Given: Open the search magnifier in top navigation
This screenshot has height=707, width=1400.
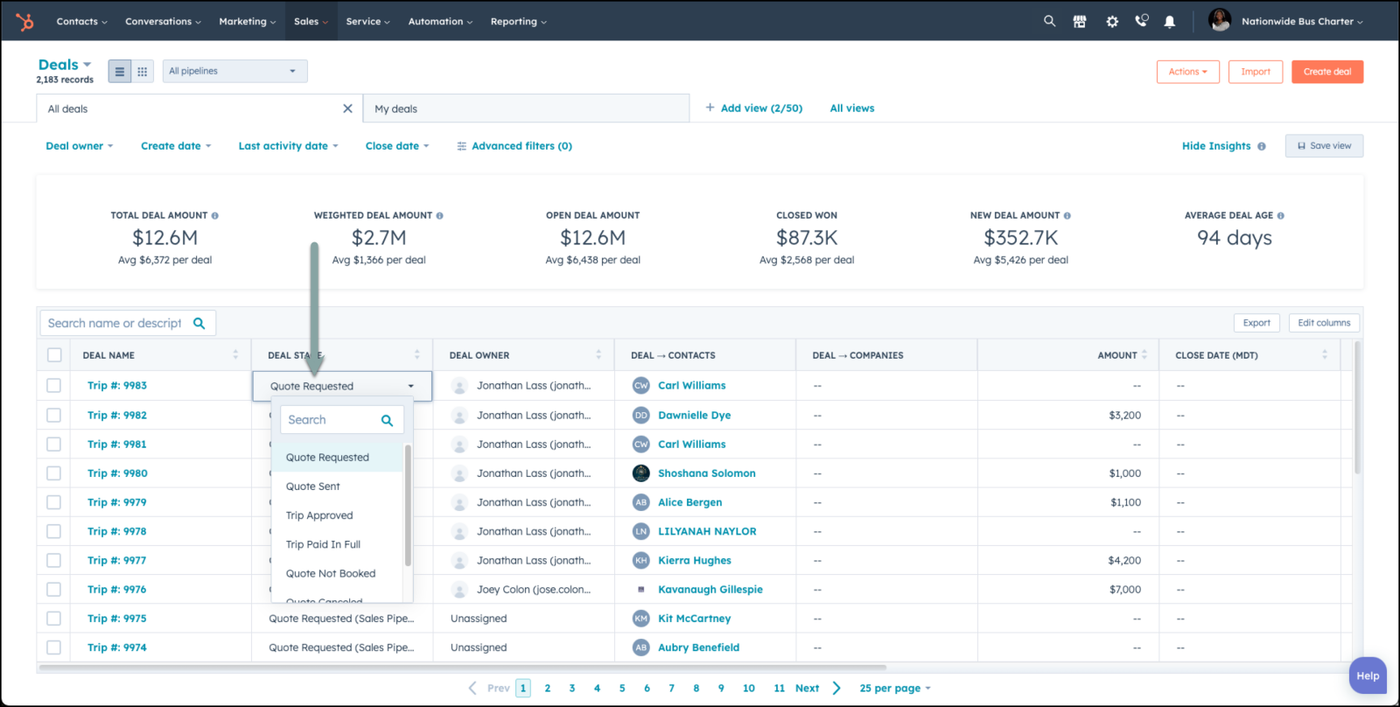Looking at the screenshot, I should [x=1049, y=21].
